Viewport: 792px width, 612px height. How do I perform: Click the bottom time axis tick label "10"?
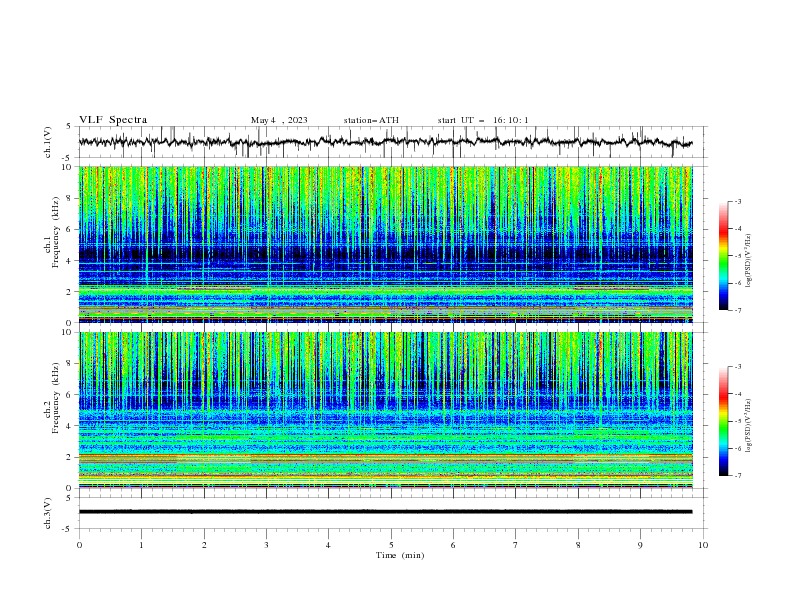(703, 545)
